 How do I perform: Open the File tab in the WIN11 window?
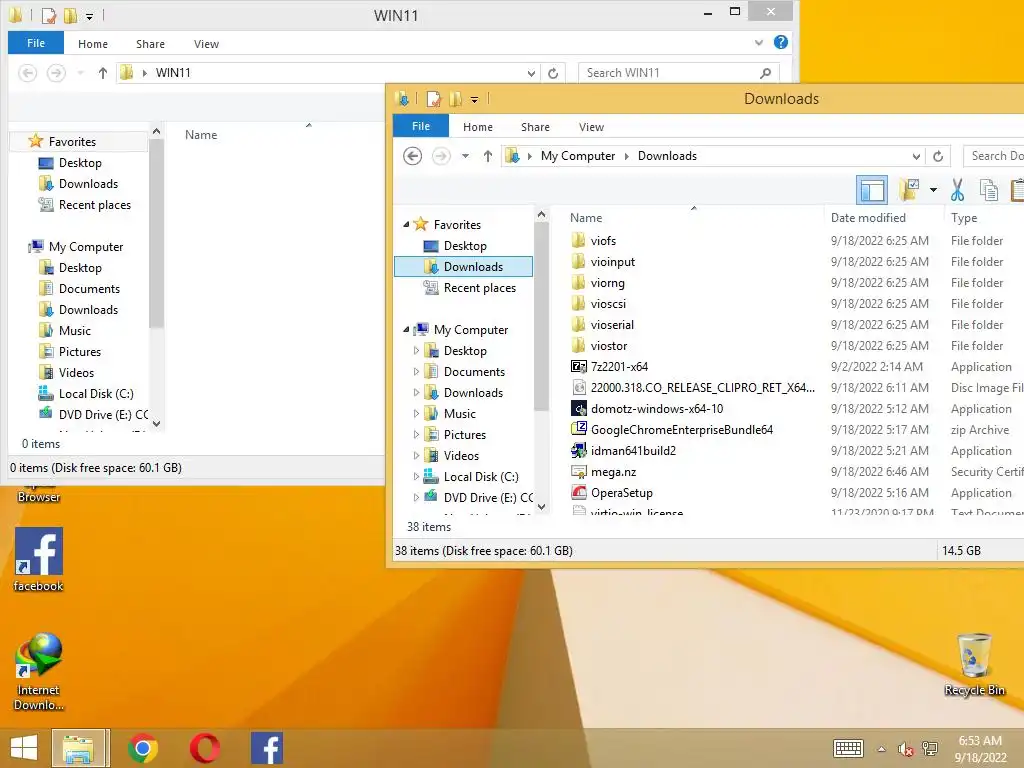36,43
